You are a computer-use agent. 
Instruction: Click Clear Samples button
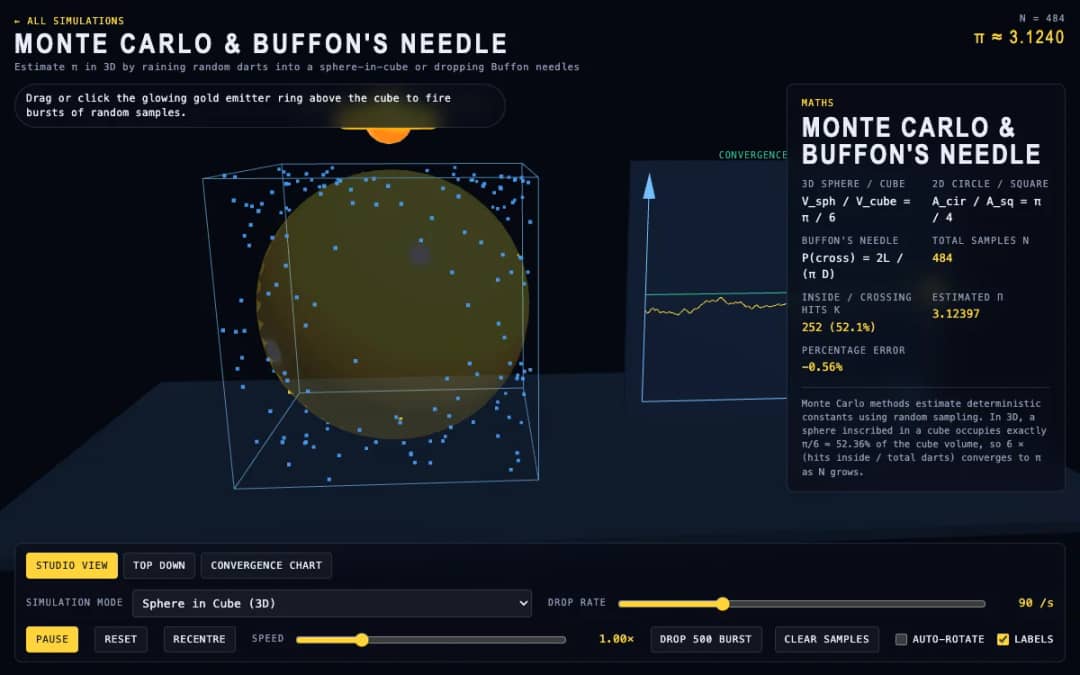click(x=827, y=639)
